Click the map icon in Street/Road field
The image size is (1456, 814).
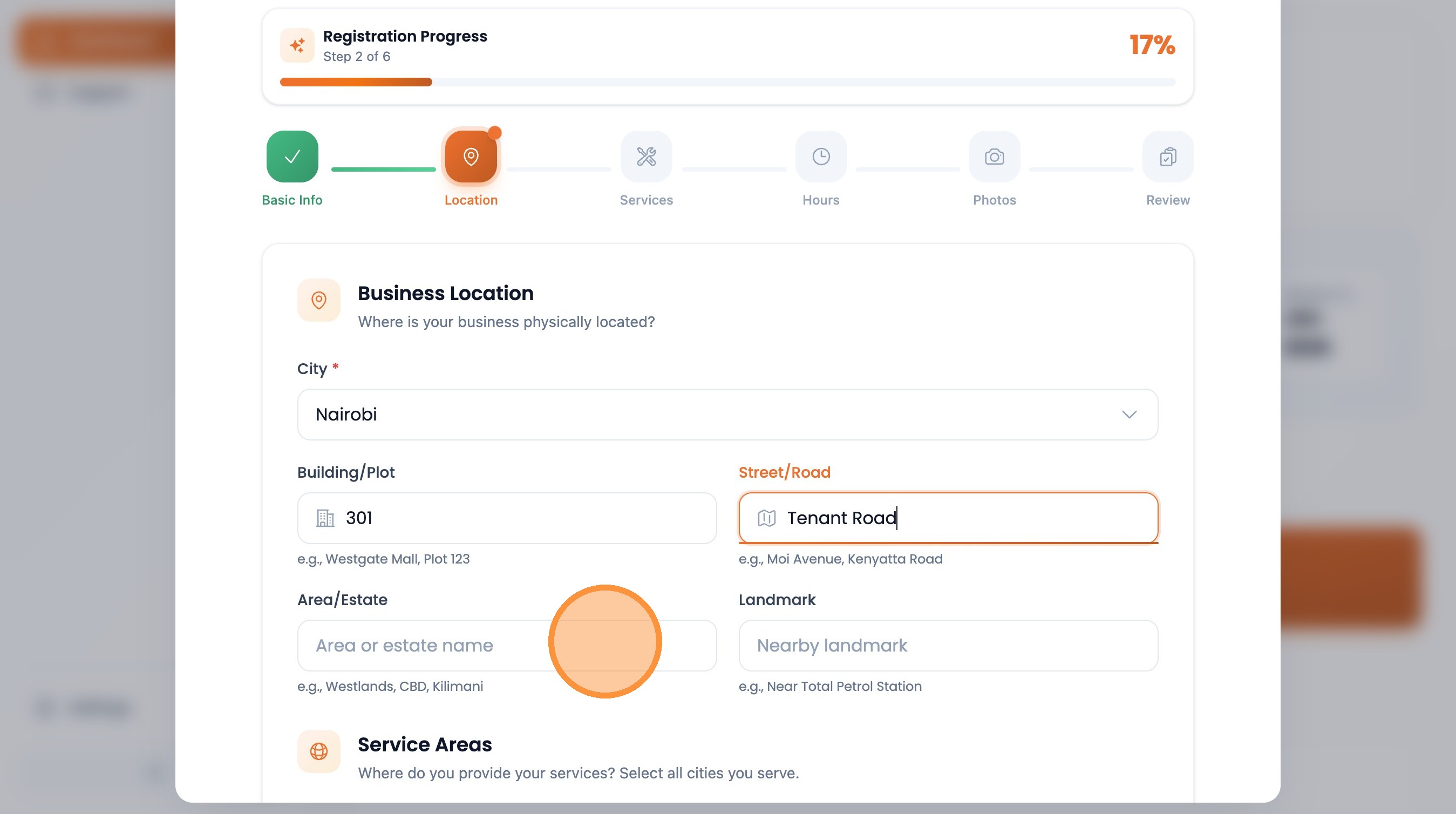766,518
